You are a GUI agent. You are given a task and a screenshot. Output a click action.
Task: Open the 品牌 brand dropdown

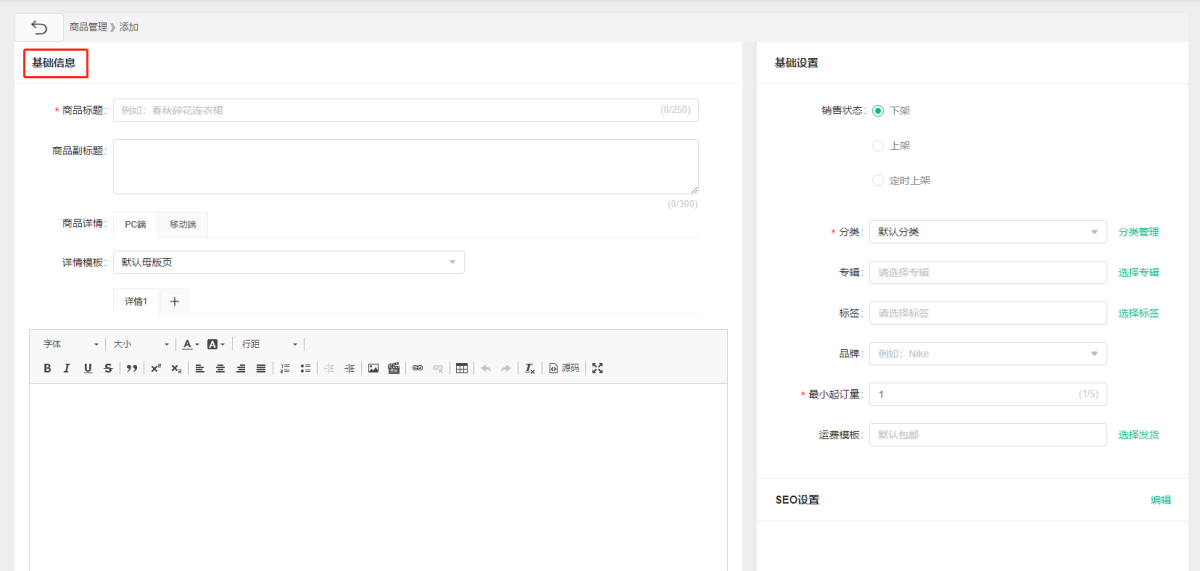987,353
